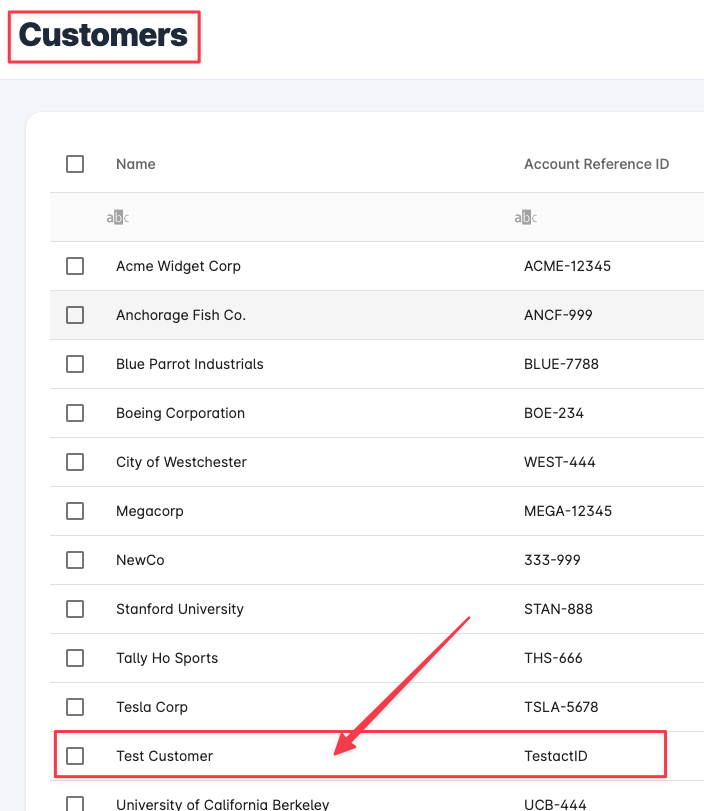704x811 pixels.
Task: Select the Tesla Corp checkbox
Action: click(75, 707)
